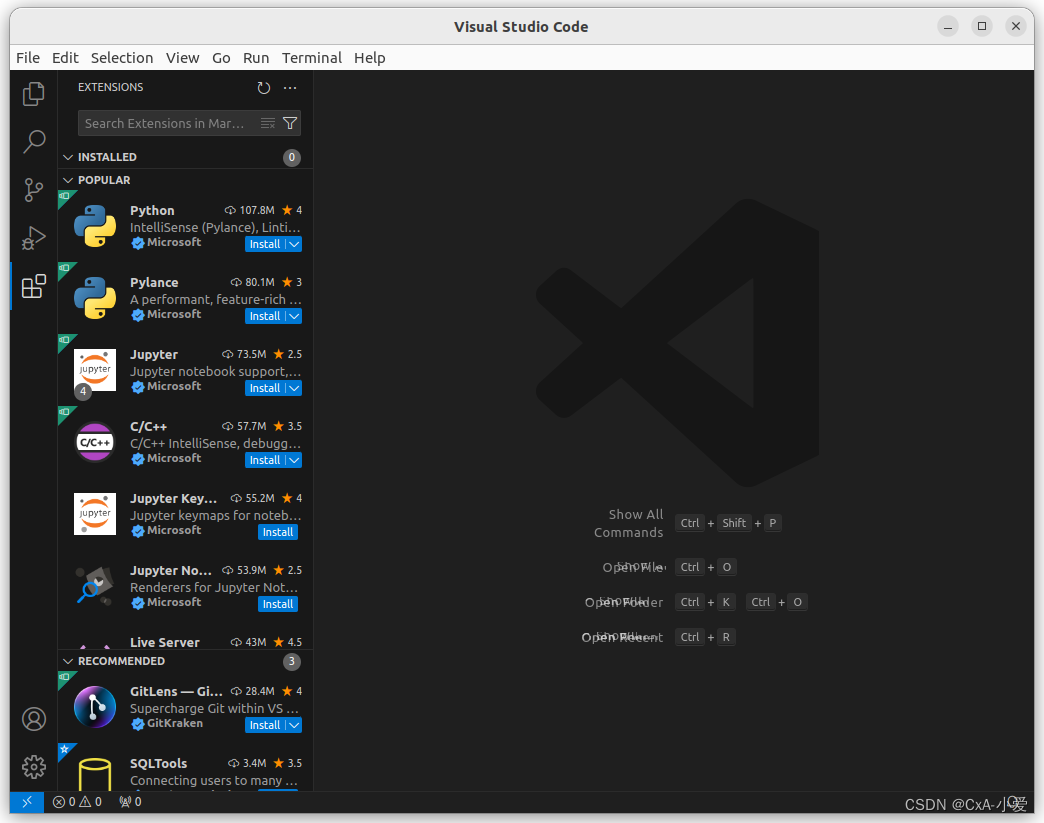
Task: Open the Go menu
Action: (221, 58)
